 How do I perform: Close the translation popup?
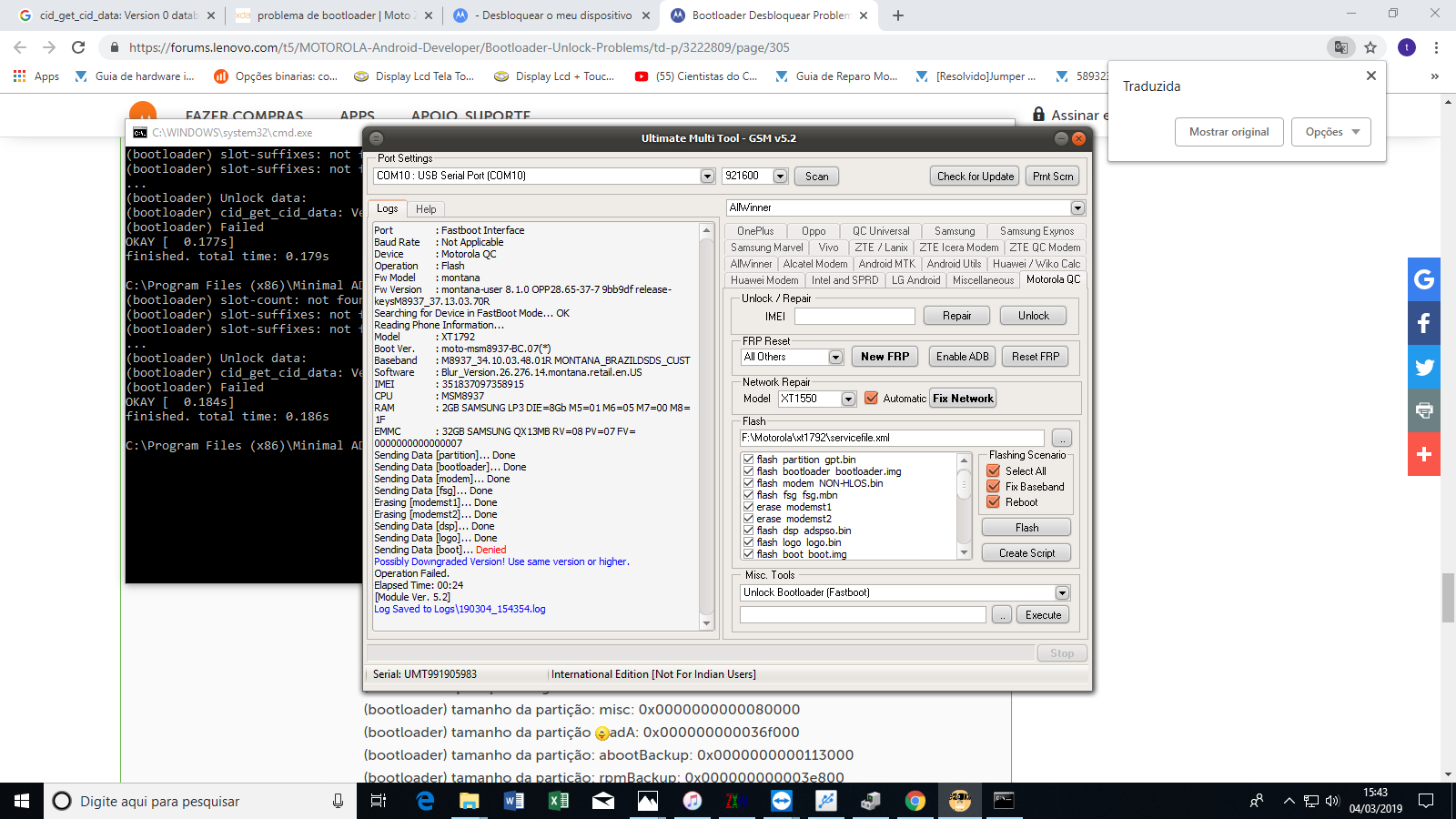pos(1371,76)
